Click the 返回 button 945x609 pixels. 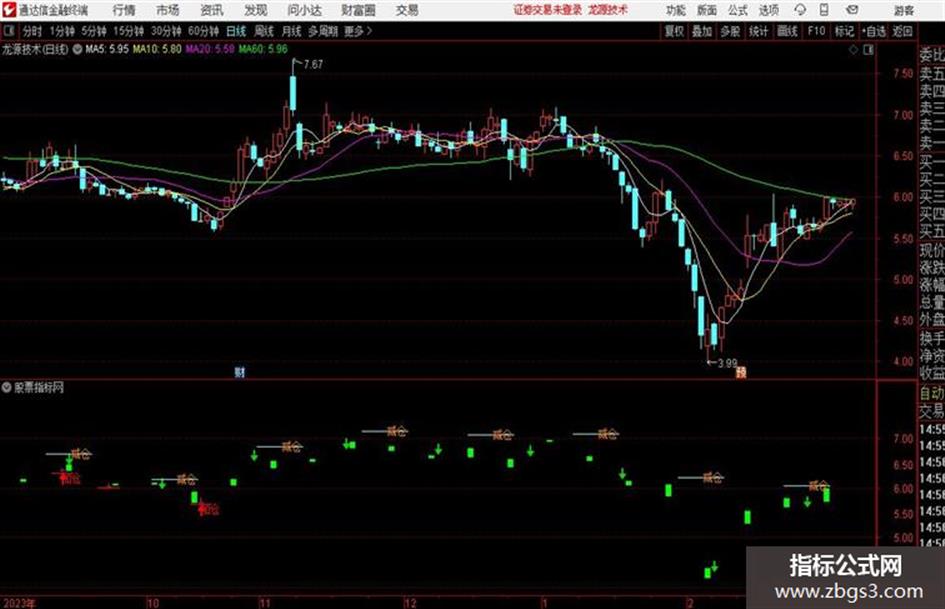point(902,31)
